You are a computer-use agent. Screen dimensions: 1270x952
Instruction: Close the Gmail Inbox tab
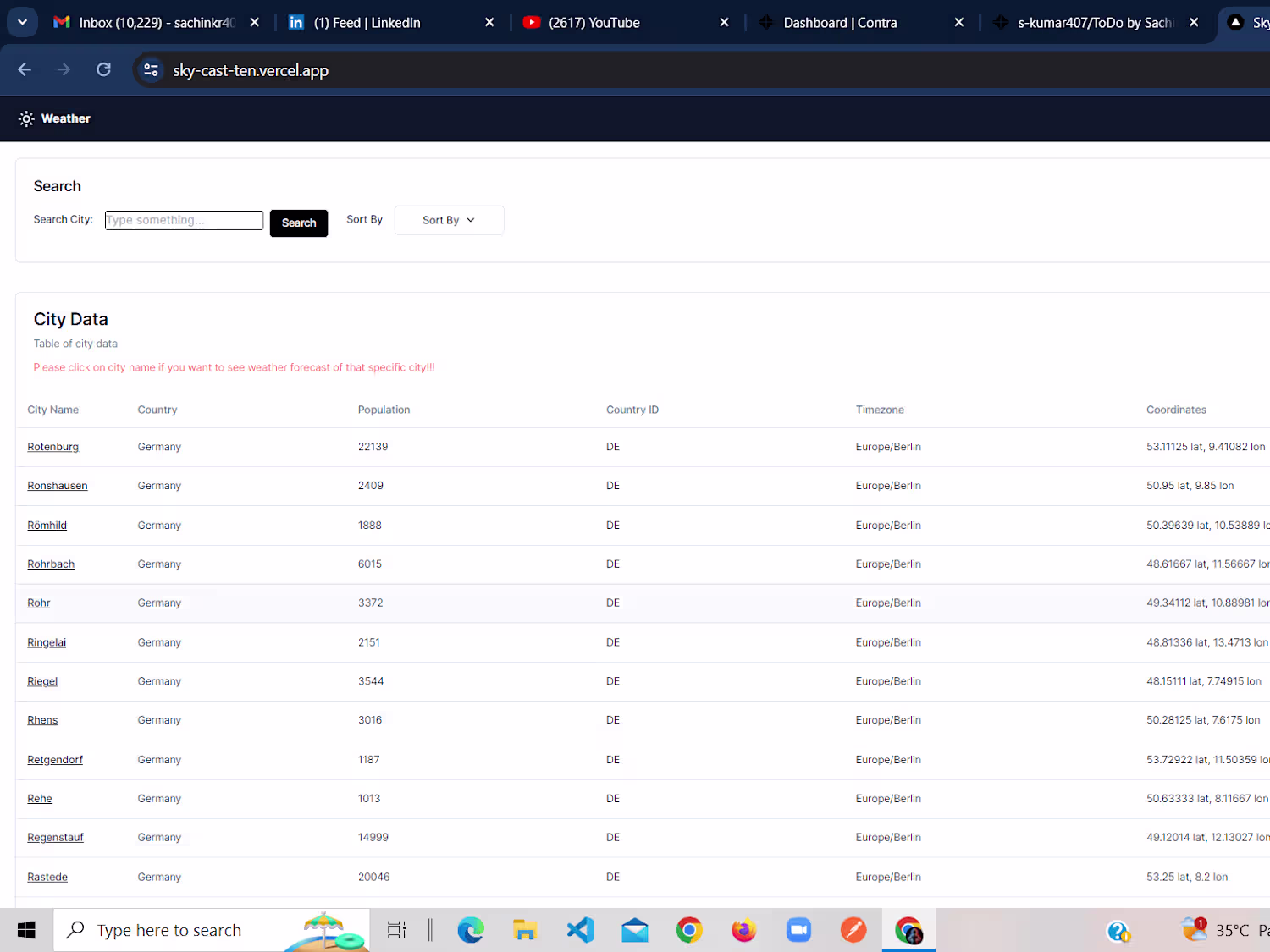[255, 23]
